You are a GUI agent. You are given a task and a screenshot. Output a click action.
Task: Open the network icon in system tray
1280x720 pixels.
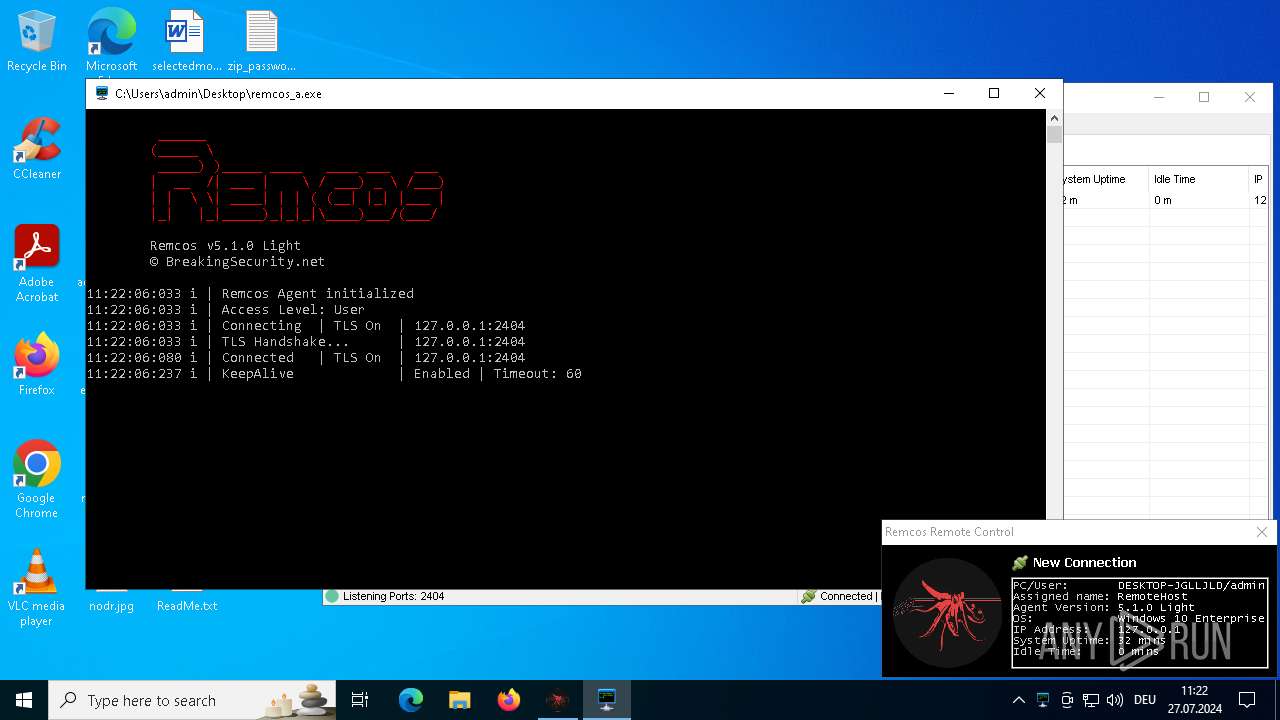pos(1091,700)
